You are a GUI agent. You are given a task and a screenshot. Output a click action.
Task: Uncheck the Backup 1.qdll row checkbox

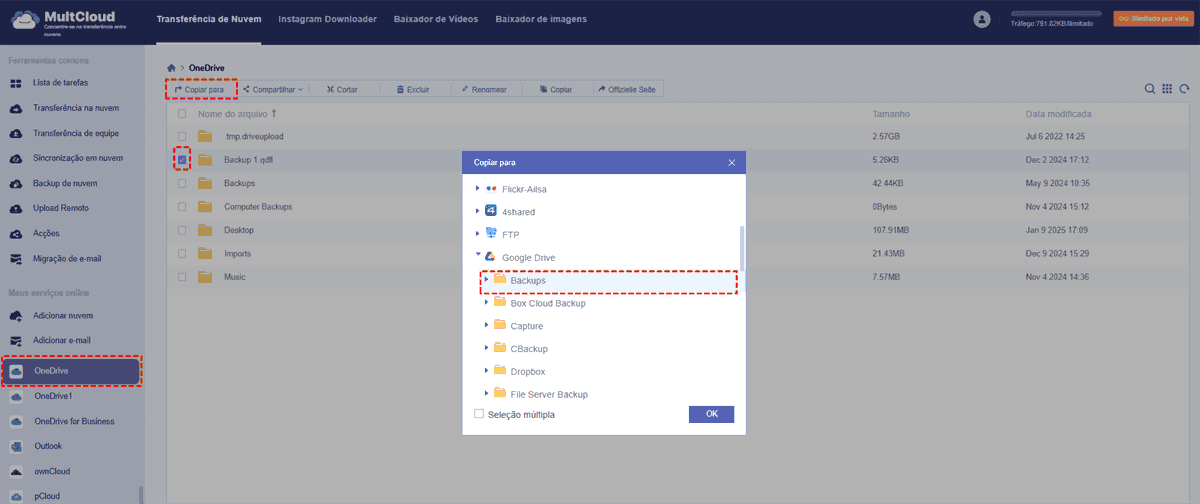pos(182,159)
